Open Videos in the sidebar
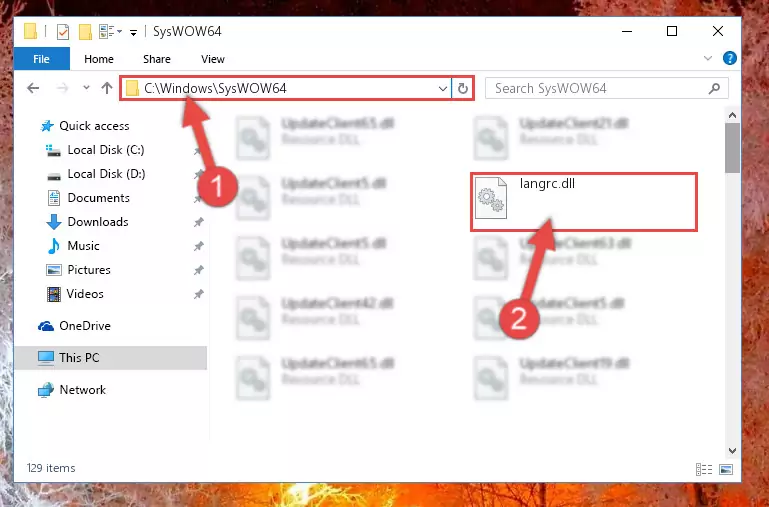This screenshot has height=507, width=769. 85,294
